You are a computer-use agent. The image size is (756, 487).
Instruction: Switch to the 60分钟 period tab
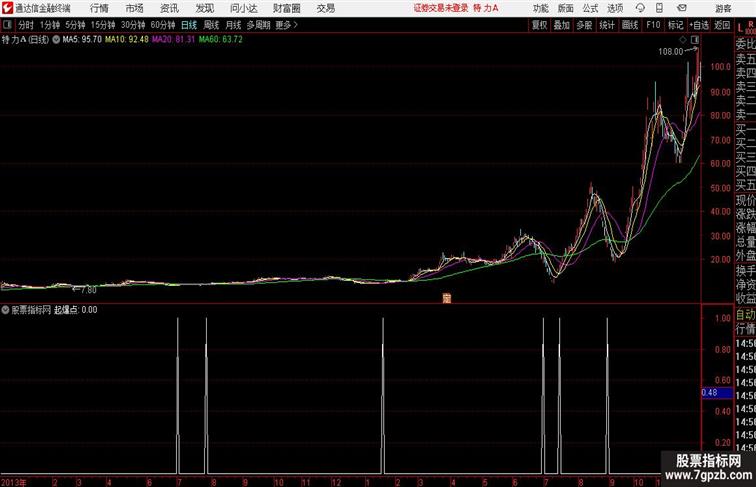click(x=163, y=25)
